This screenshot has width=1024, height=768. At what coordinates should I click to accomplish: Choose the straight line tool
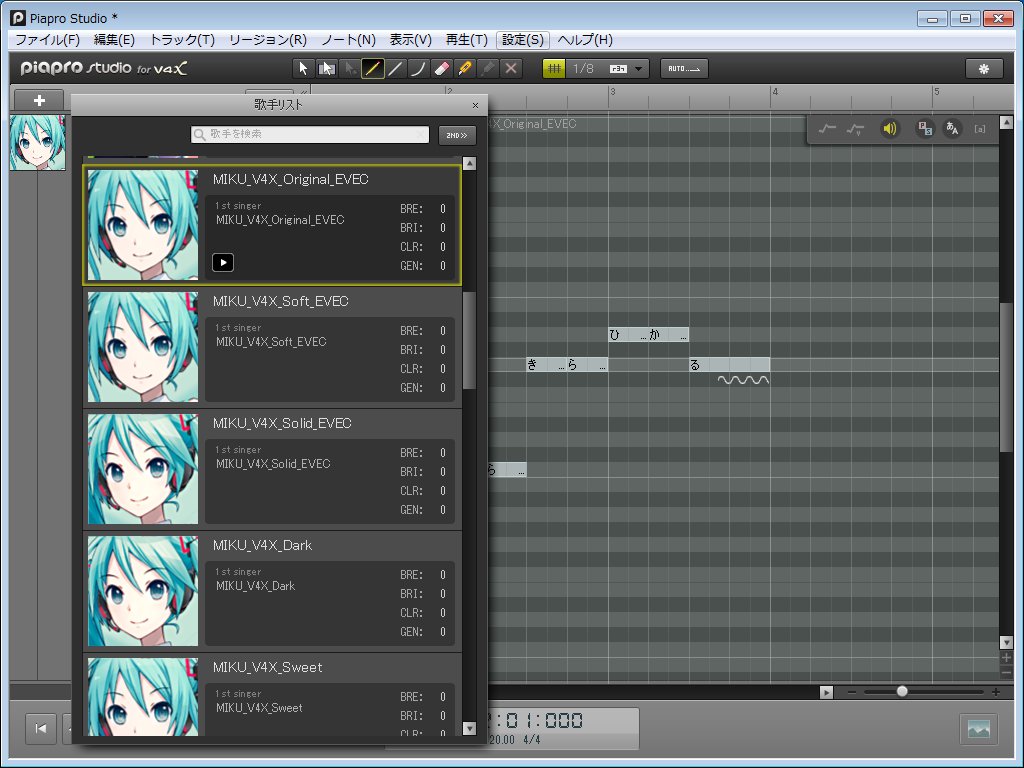point(396,68)
